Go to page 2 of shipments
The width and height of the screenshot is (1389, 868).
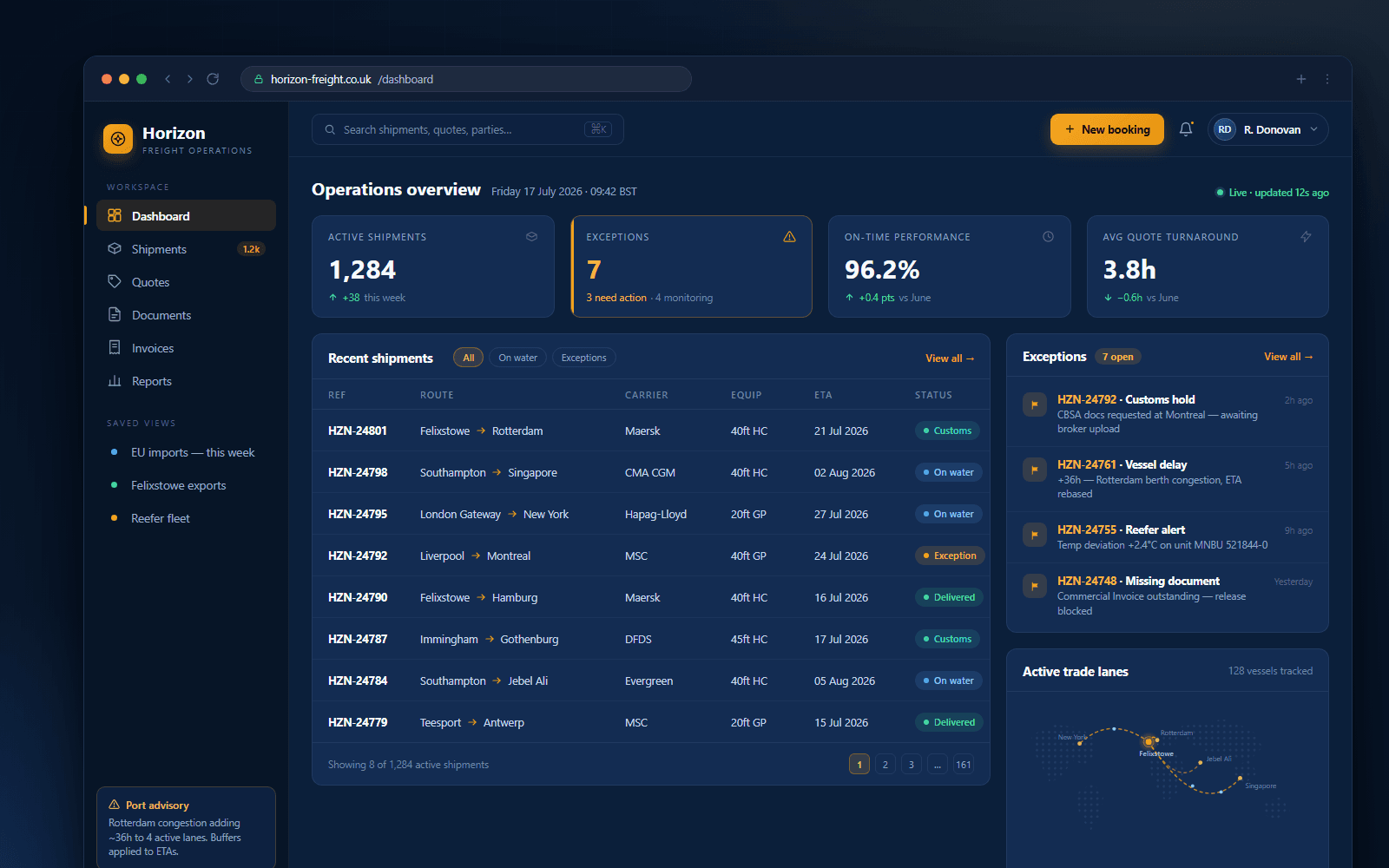tap(885, 765)
